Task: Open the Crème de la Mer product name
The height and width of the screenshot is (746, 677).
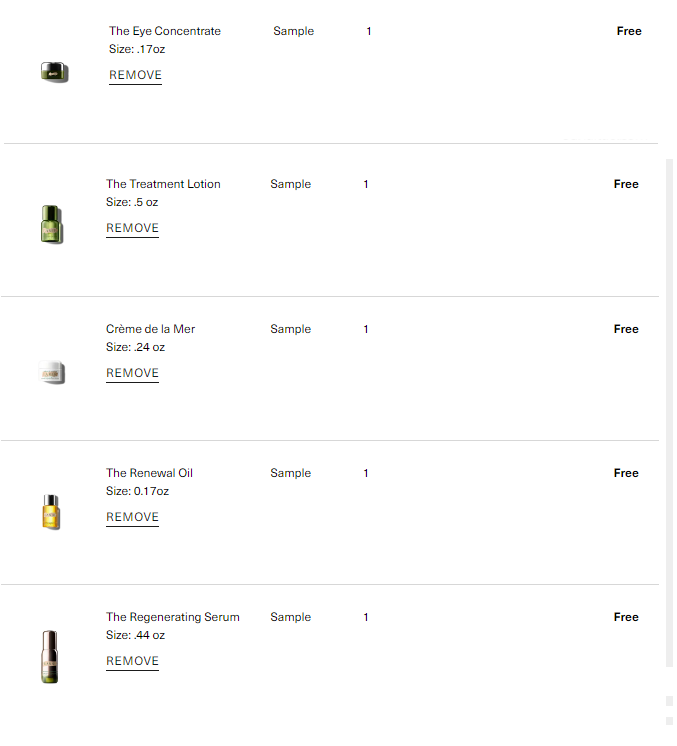Action: click(x=150, y=329)
